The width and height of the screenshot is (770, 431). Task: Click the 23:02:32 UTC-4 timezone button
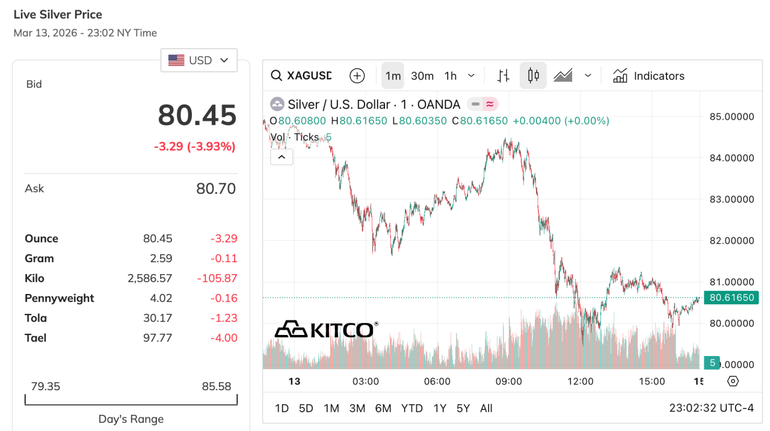point(711,408)
